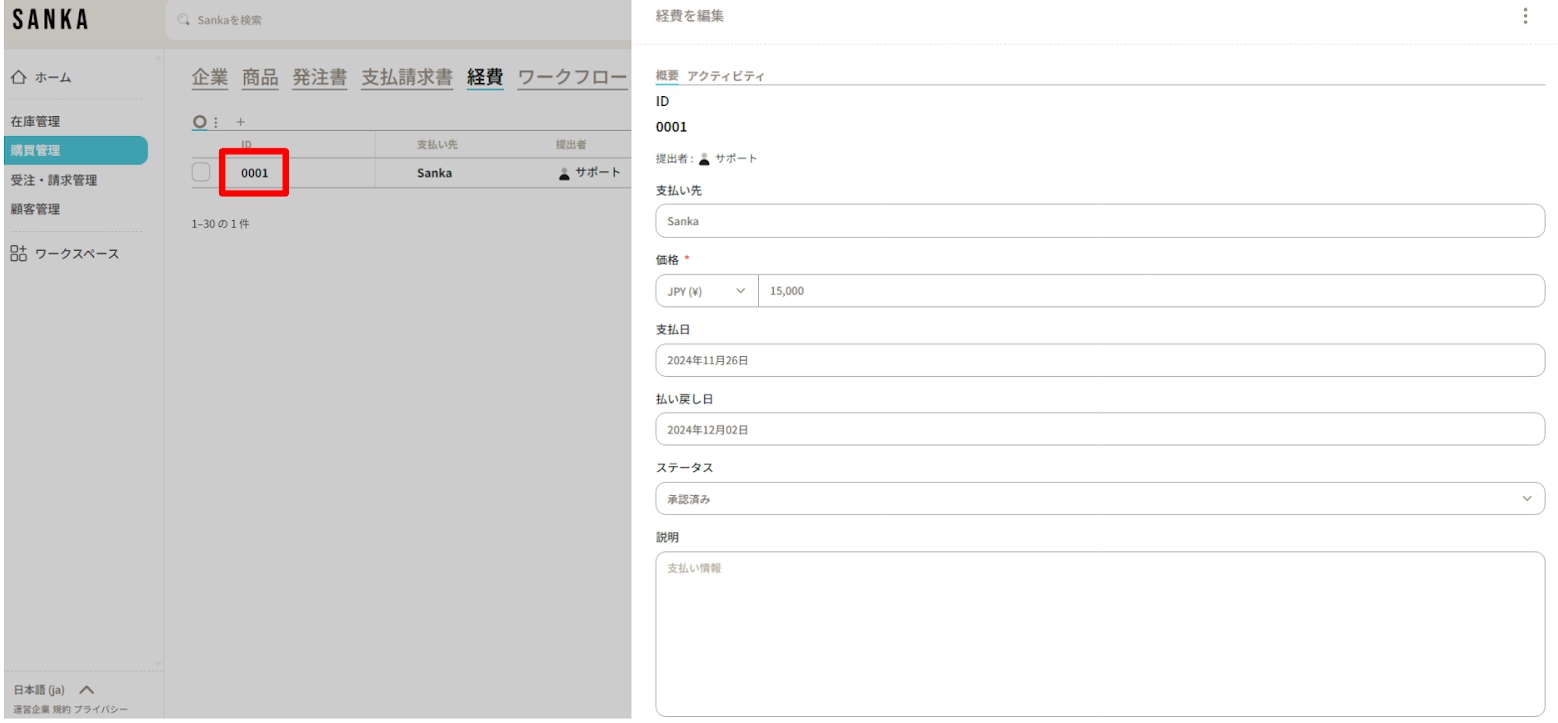Open the three-dot menu in edit panel header

pos(1524,16)
